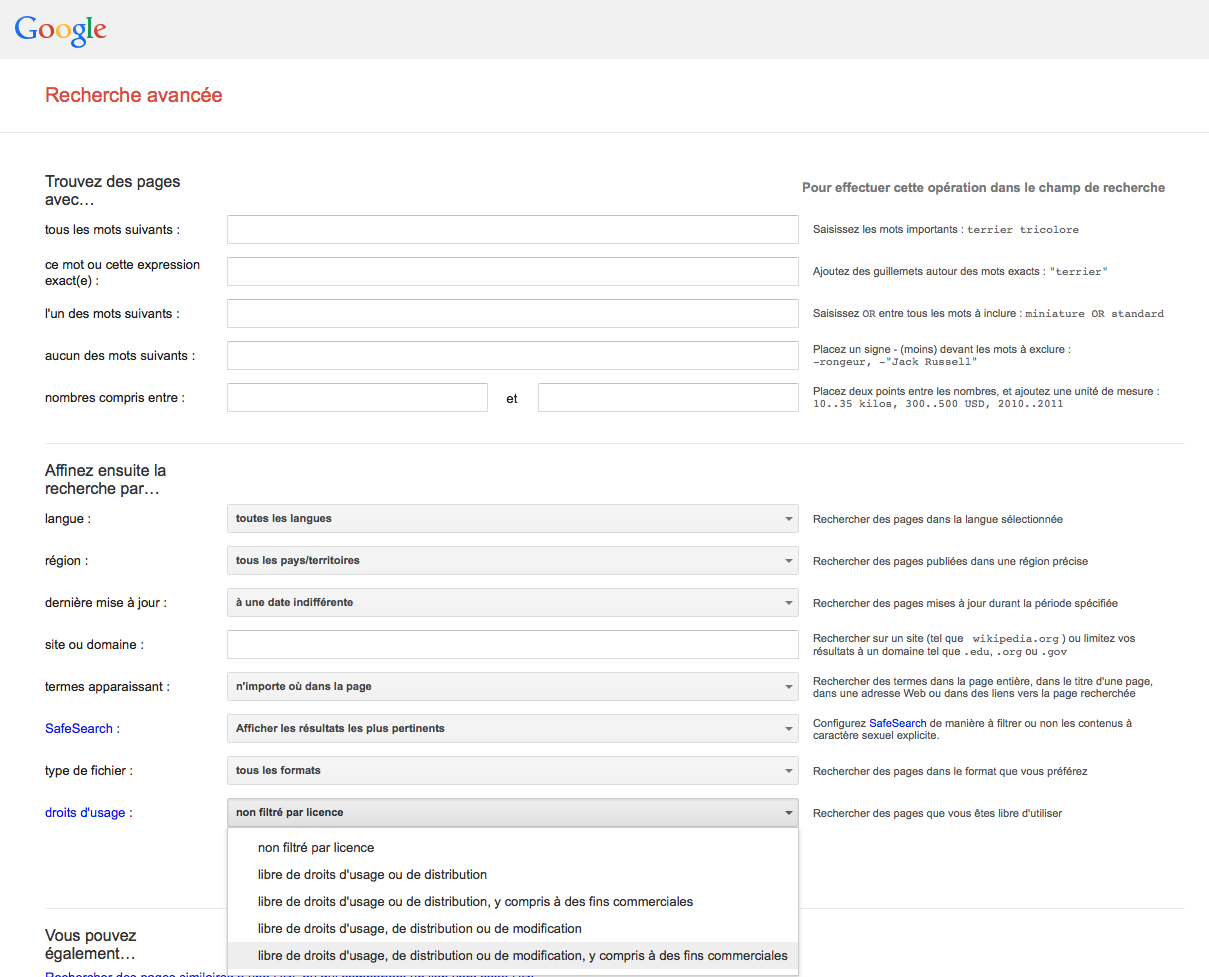
Task: Click the SafeSearch label link
Action: pyautogui.click(x=79, y=729)
